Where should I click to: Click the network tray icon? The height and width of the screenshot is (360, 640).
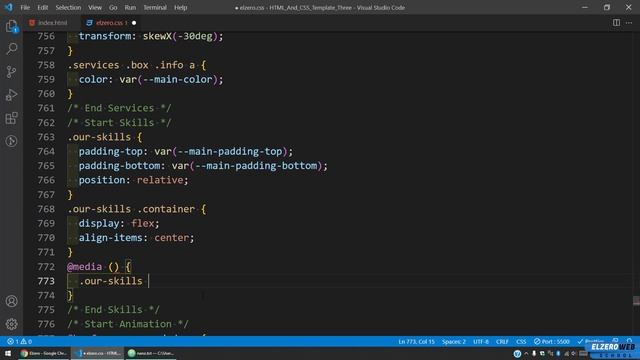click(x=567, y=353)
